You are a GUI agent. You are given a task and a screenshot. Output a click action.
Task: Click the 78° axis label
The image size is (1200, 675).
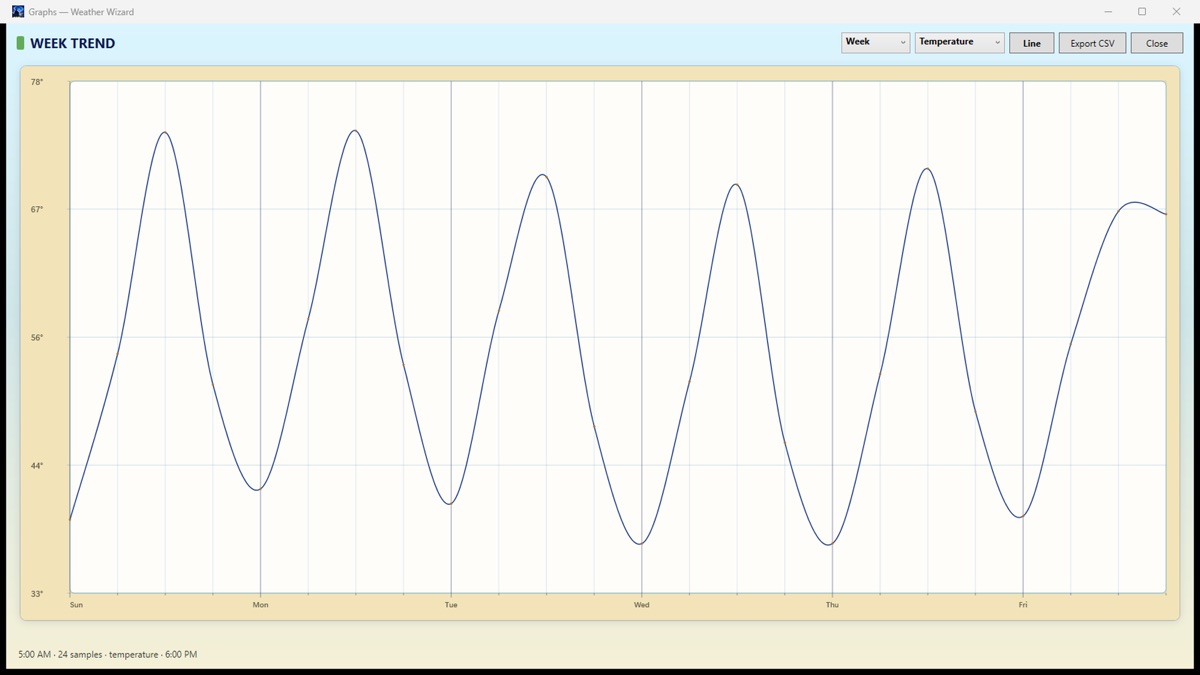37,82
